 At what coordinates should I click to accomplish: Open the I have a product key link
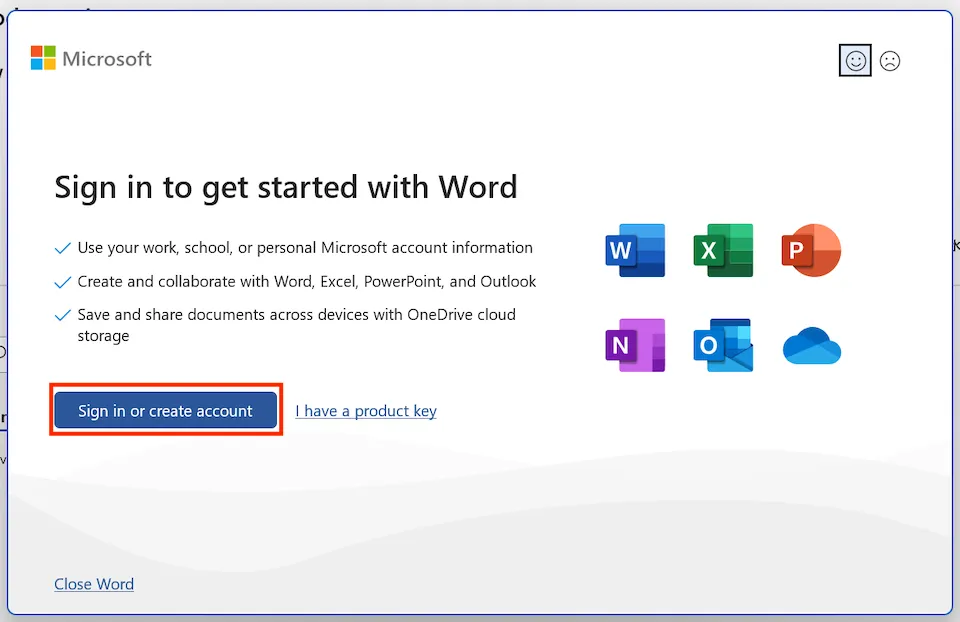tap(366, 411)
